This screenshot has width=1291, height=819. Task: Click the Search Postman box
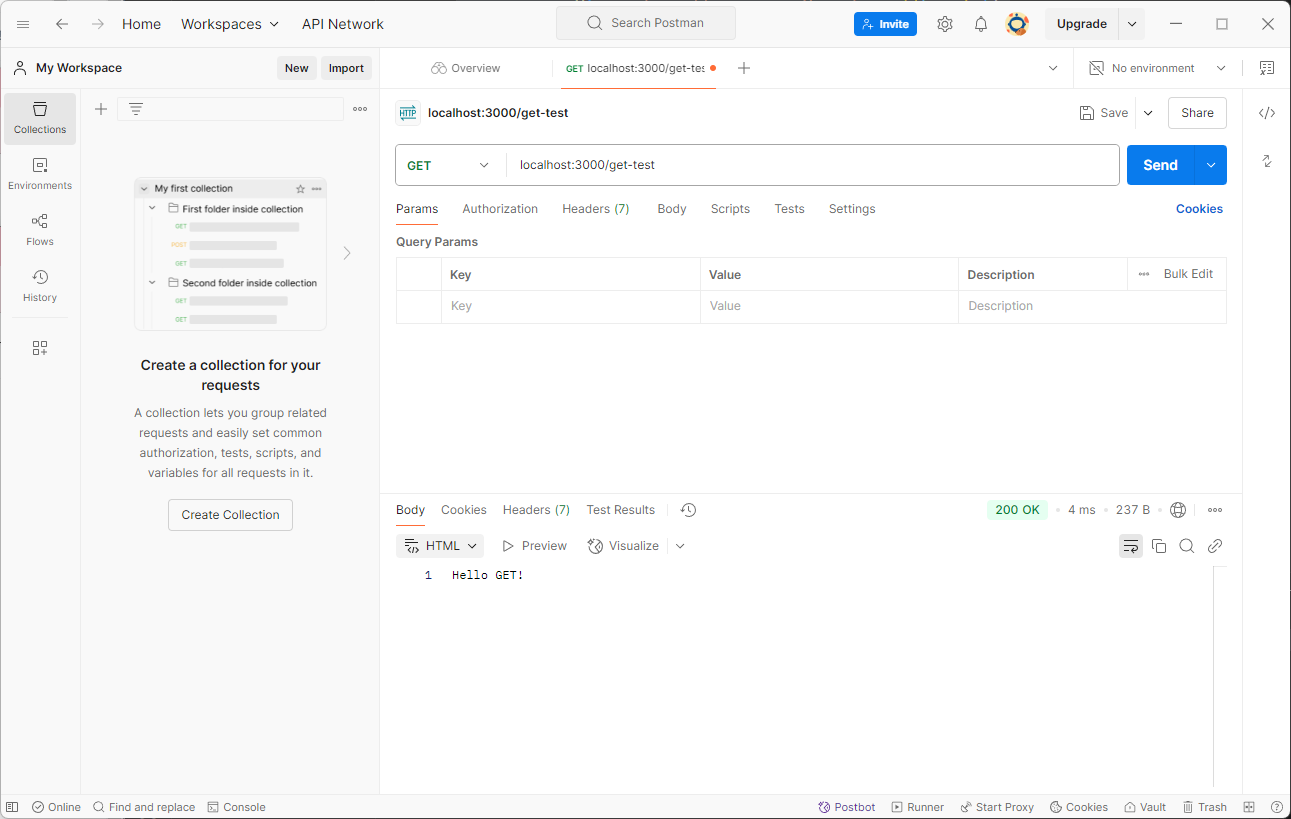(x=646, y=23)
